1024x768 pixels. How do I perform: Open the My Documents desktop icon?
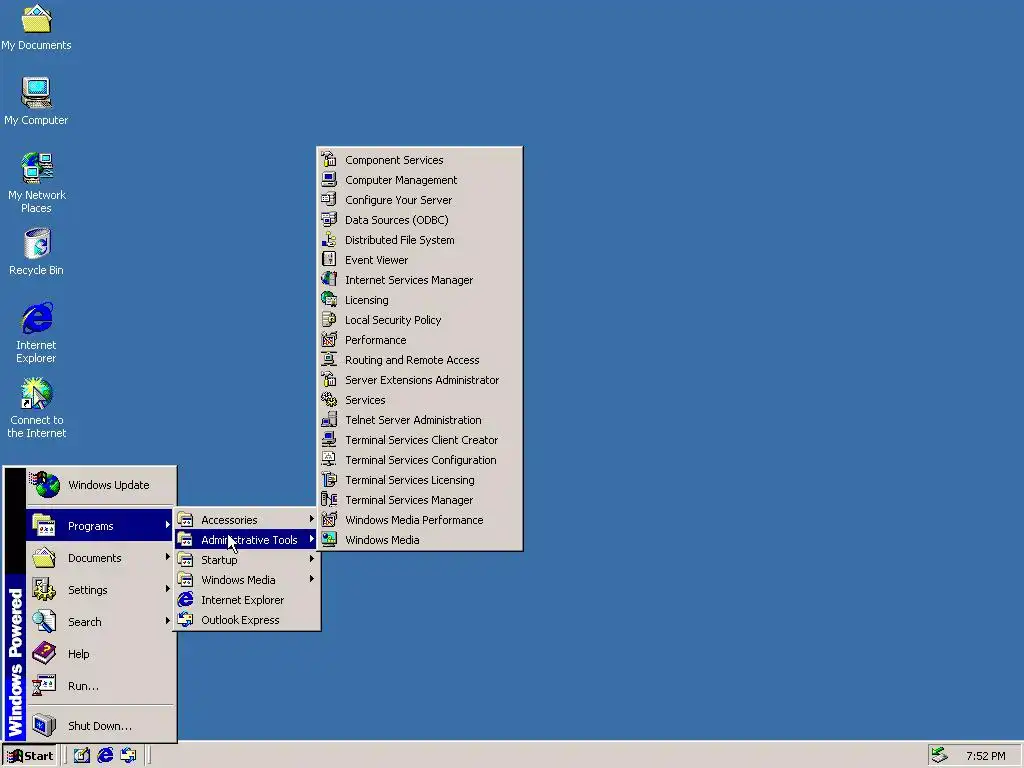click(x=36, y=27)
